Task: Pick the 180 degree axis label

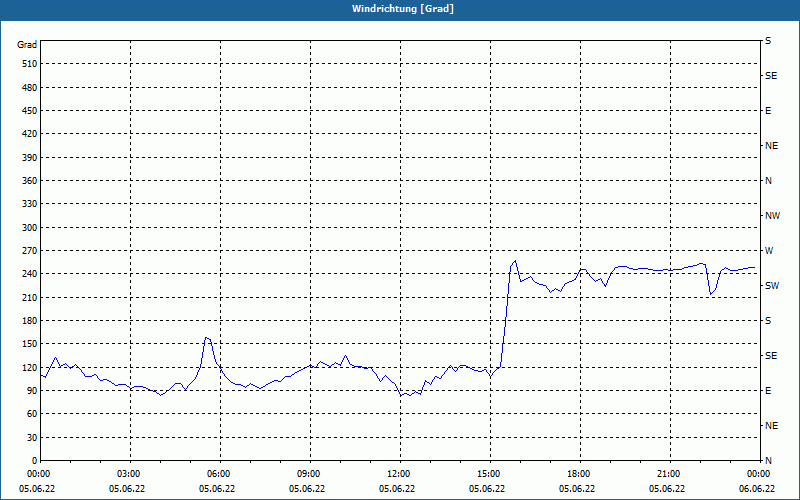Action: click(x=30, y=321)
